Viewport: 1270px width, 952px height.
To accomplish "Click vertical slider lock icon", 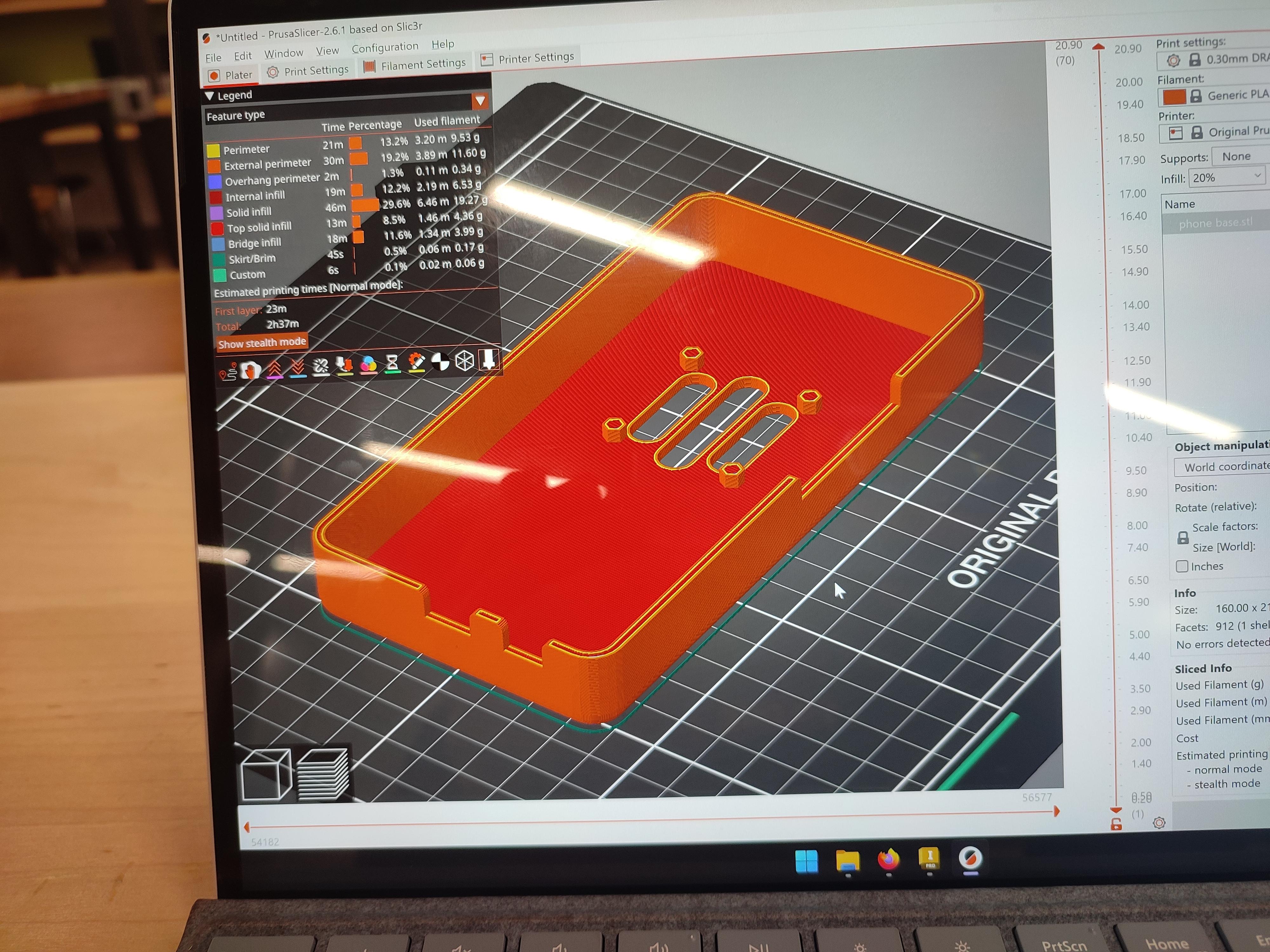I will click(1116, 825).
